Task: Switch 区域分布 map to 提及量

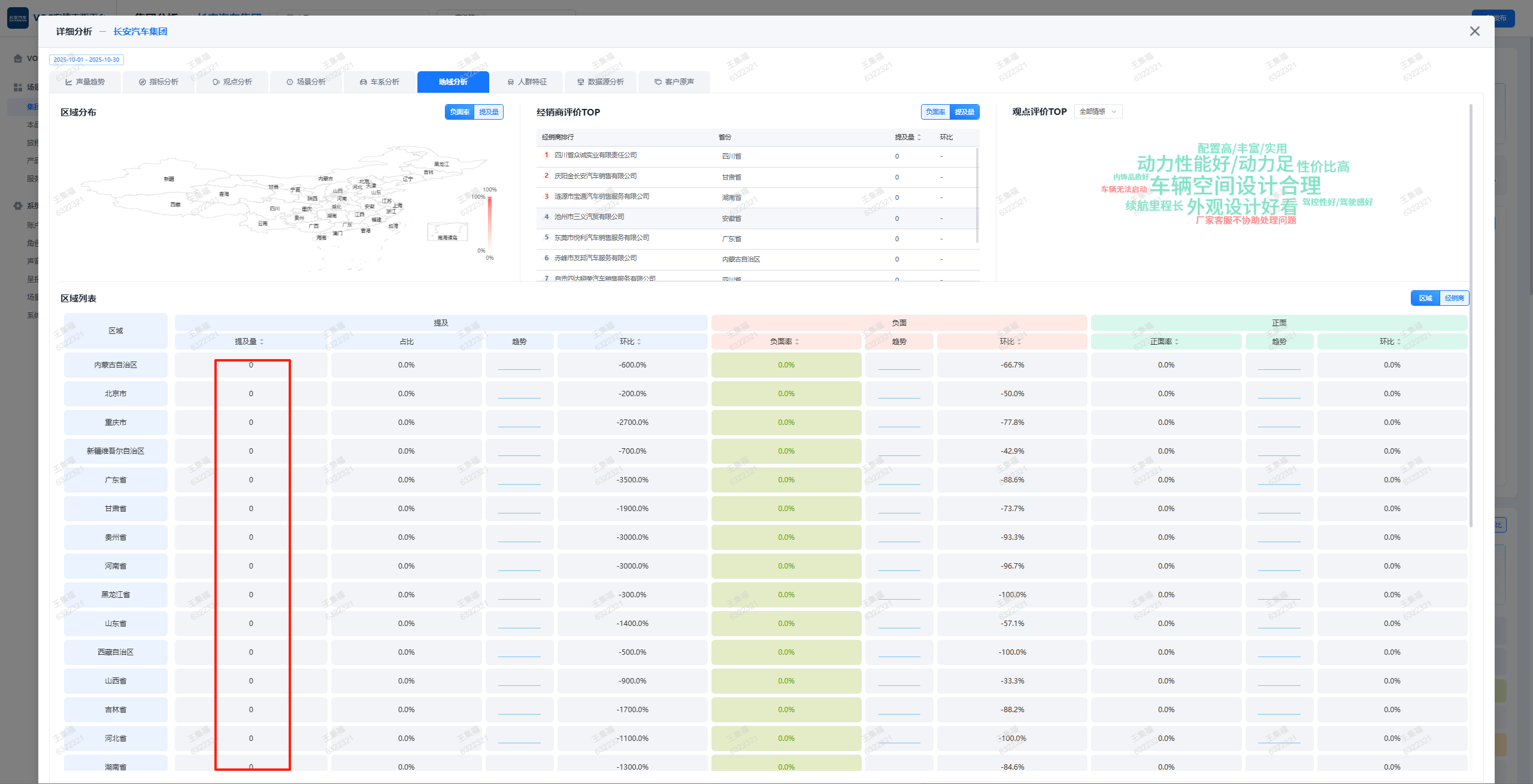Action: (x=489, y=112)
